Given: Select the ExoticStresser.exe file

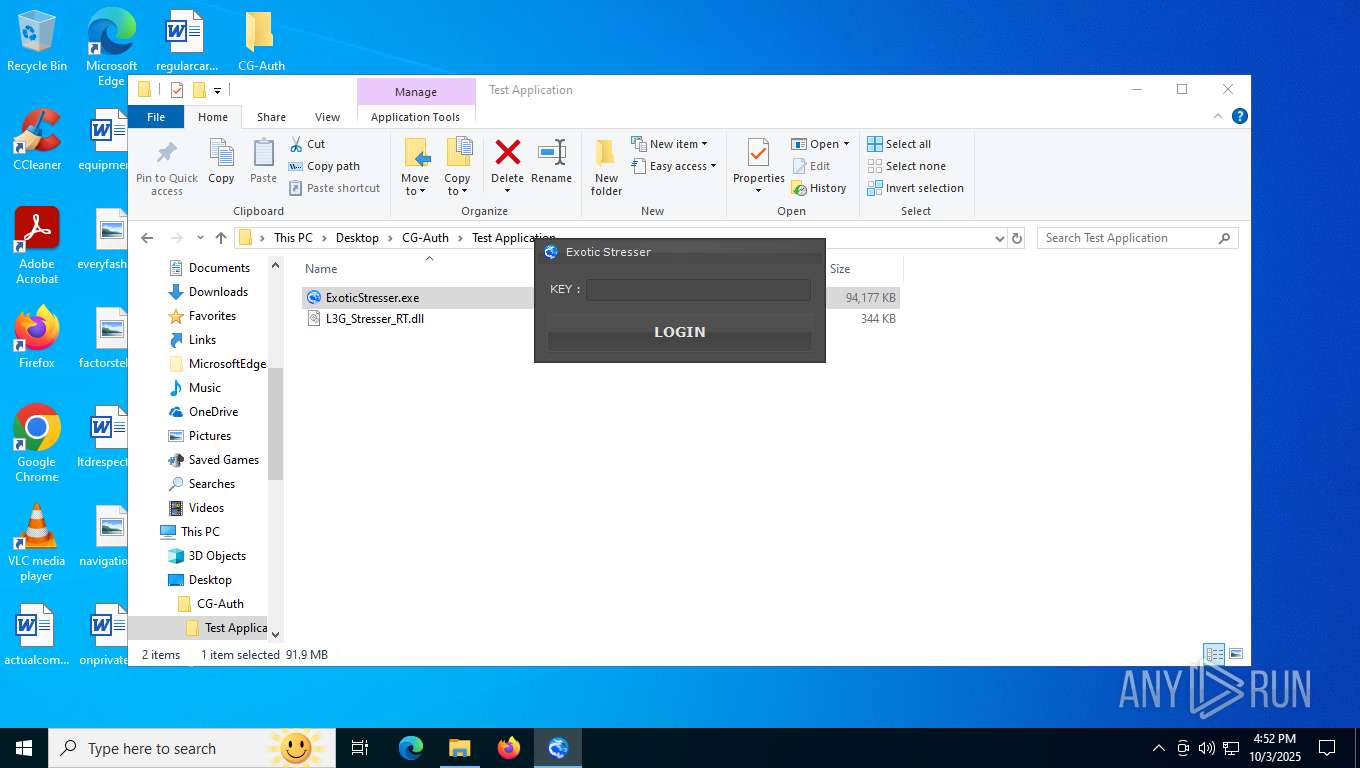Looking at the screenshot, I should coord(372,297).
